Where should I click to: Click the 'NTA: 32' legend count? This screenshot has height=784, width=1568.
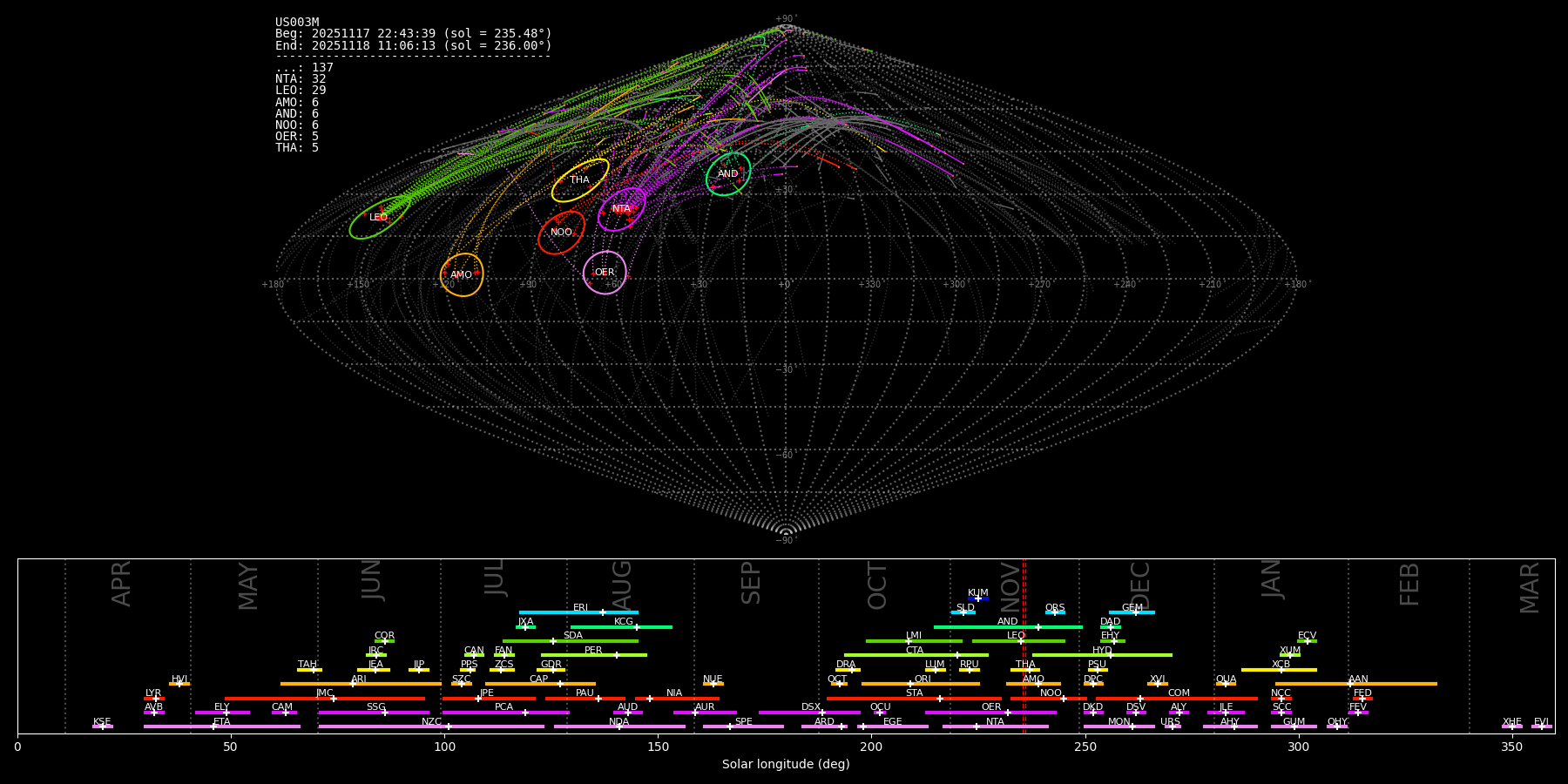coord(301,79)
